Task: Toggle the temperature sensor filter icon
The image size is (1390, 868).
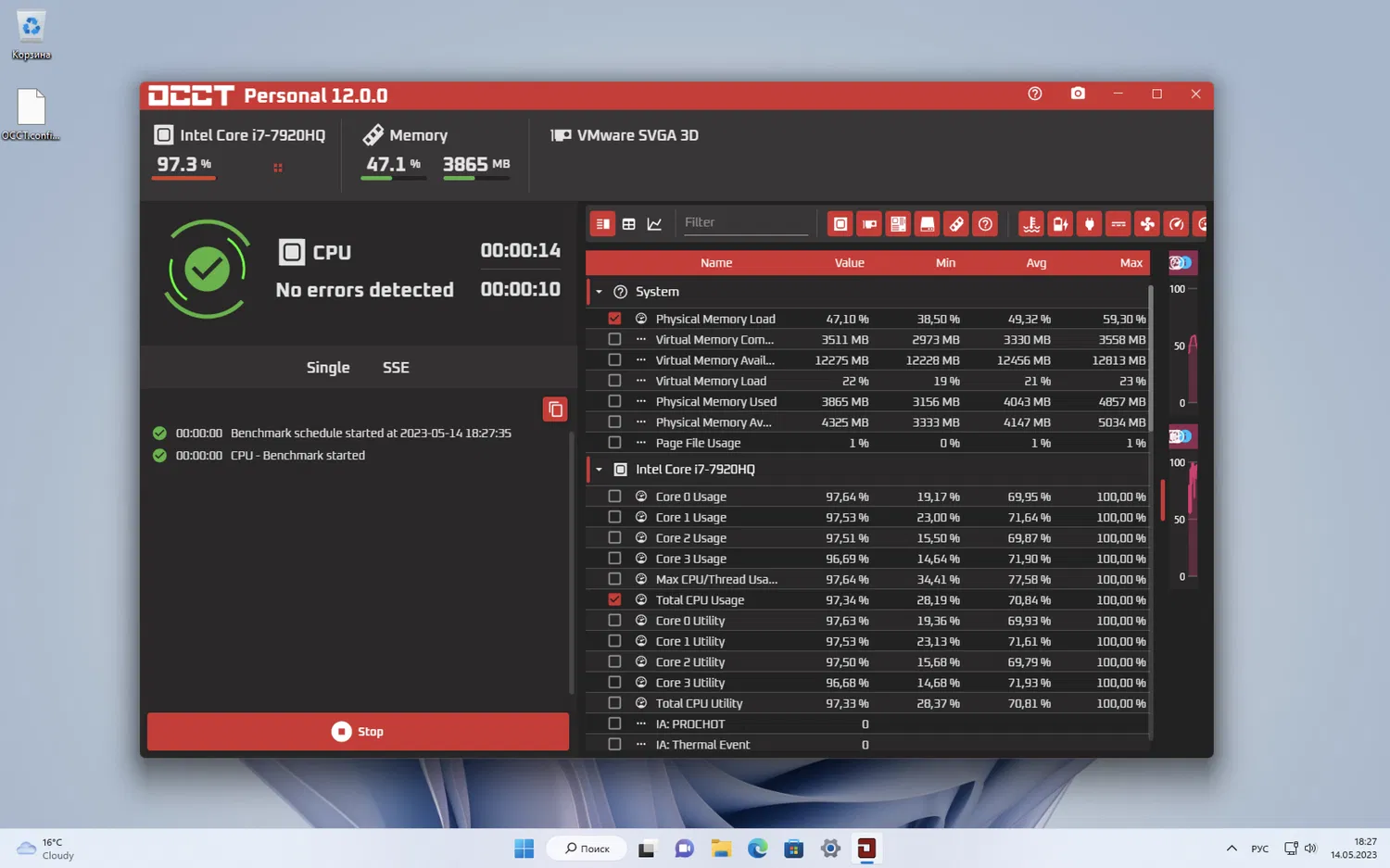Action: (1031, 223)
